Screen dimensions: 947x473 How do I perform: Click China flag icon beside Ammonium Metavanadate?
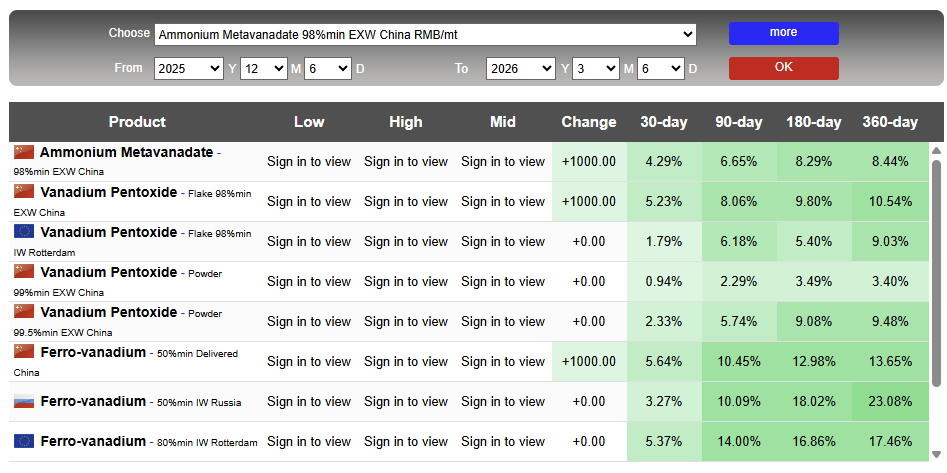coord(24,152)
